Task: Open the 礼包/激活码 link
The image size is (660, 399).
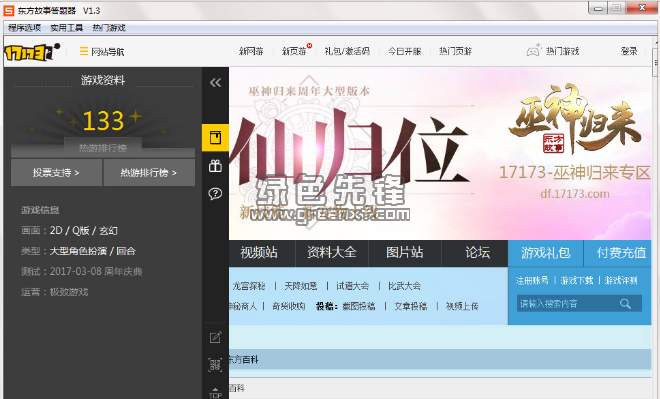Action: click(347, 51)
